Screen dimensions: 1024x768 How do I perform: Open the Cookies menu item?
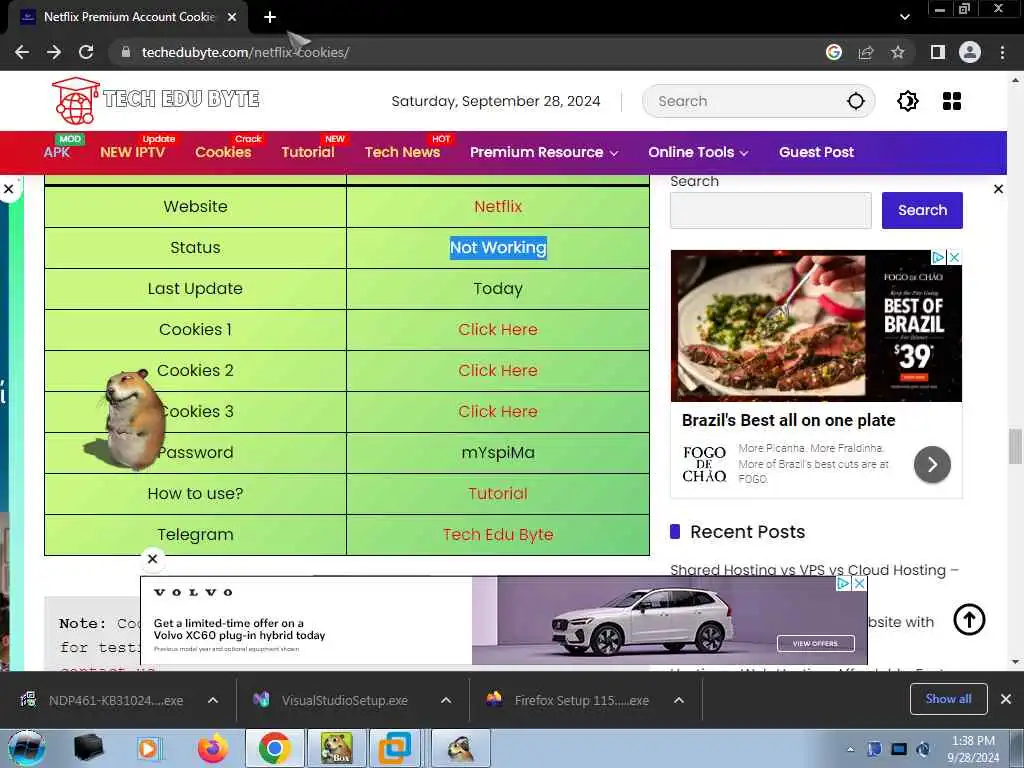tap(223, 152)
